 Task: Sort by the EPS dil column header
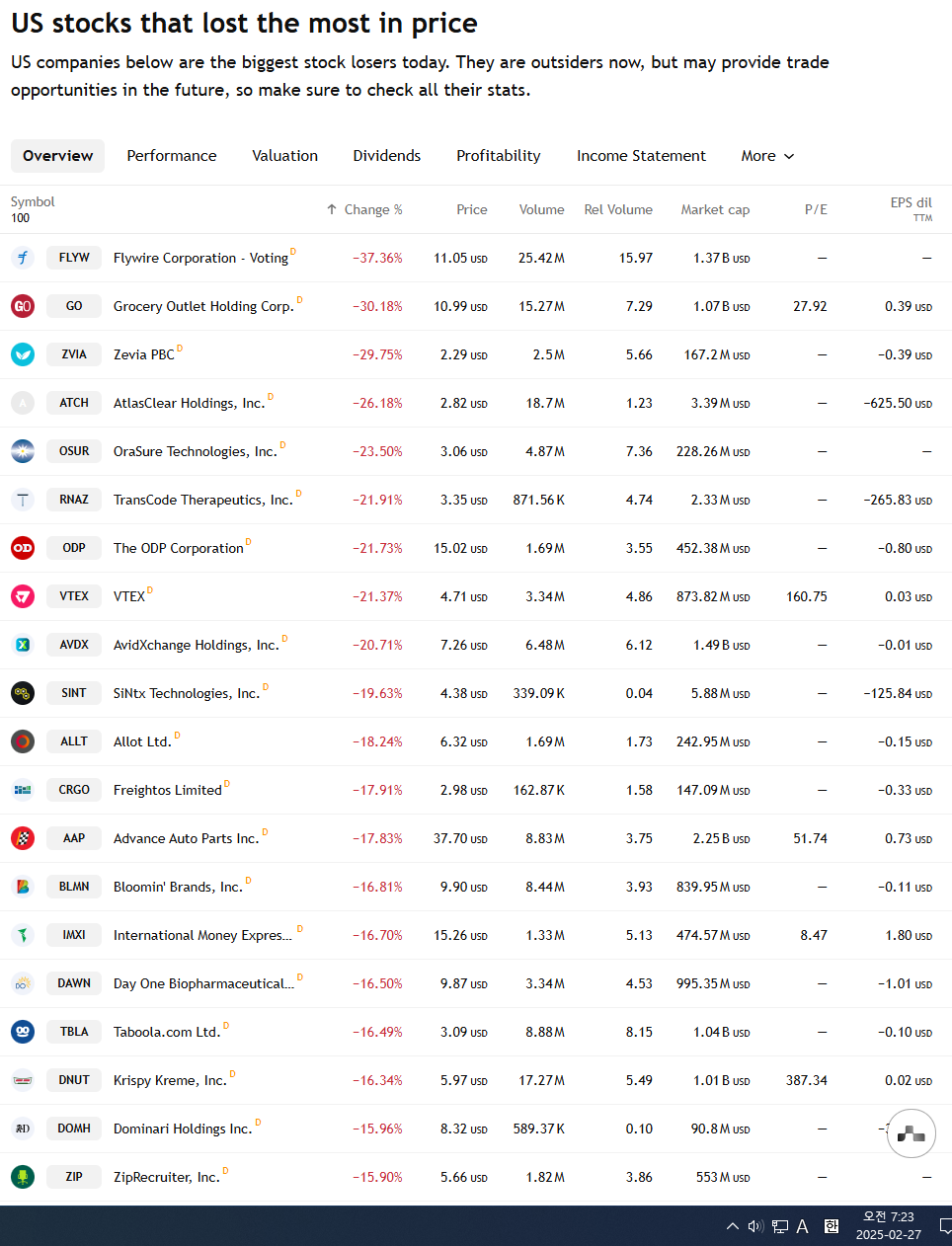coord(912,202)
